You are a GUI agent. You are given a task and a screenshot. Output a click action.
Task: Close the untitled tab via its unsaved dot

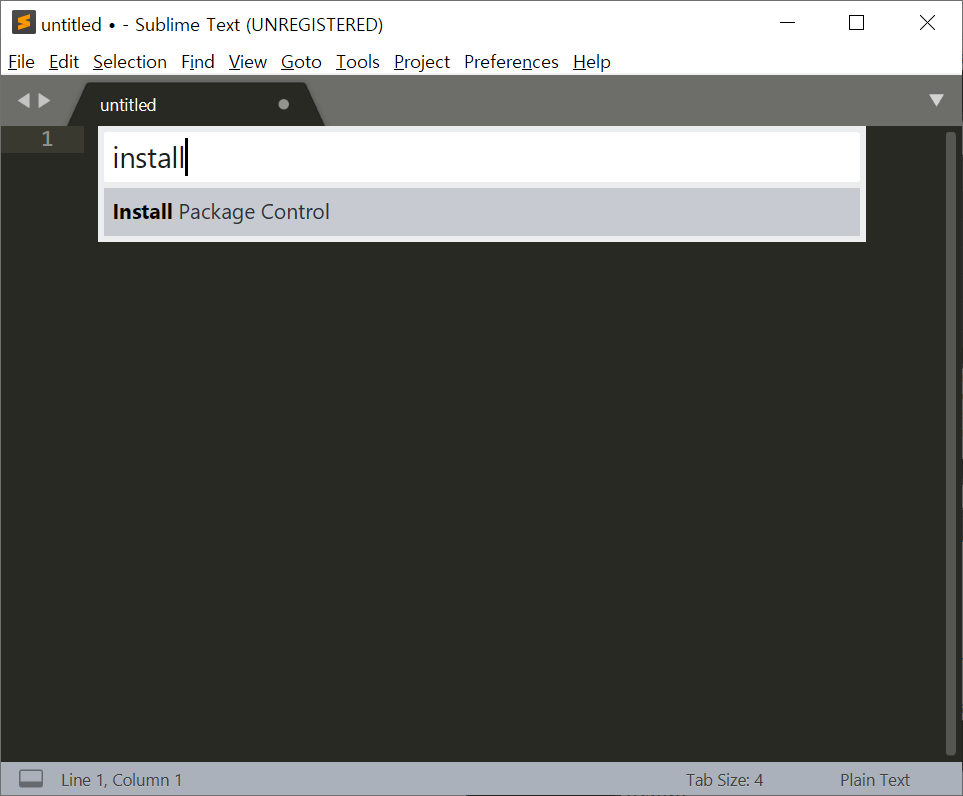click(x=283, y=104)
